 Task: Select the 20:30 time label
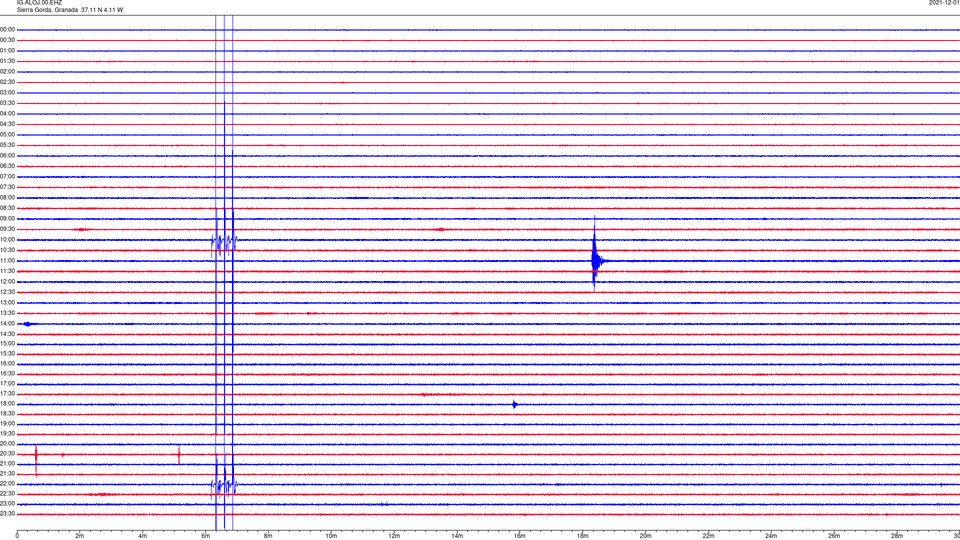(7, 454)
